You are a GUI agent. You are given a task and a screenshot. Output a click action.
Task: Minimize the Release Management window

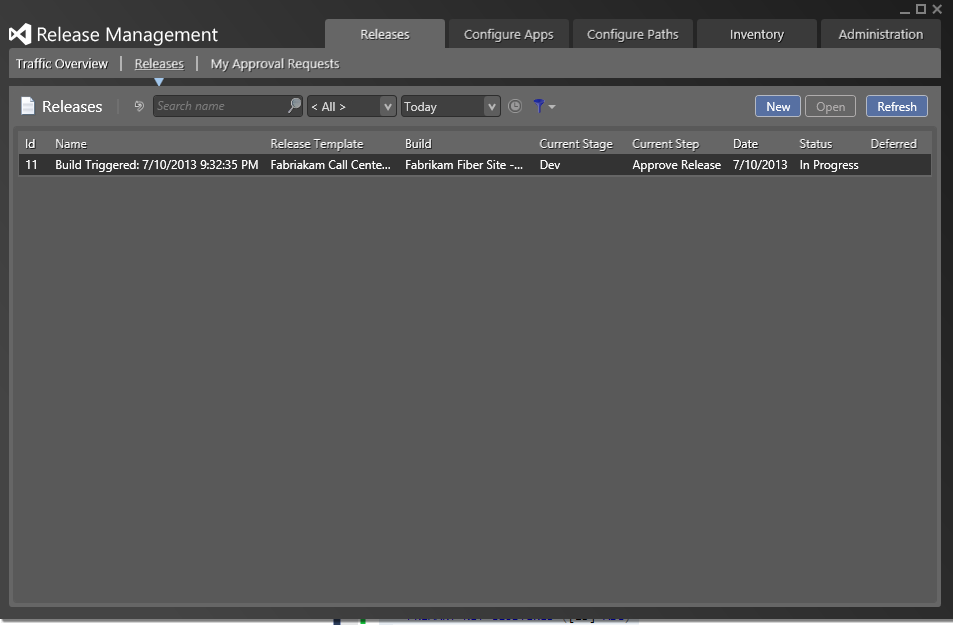(x=905, y=10)
